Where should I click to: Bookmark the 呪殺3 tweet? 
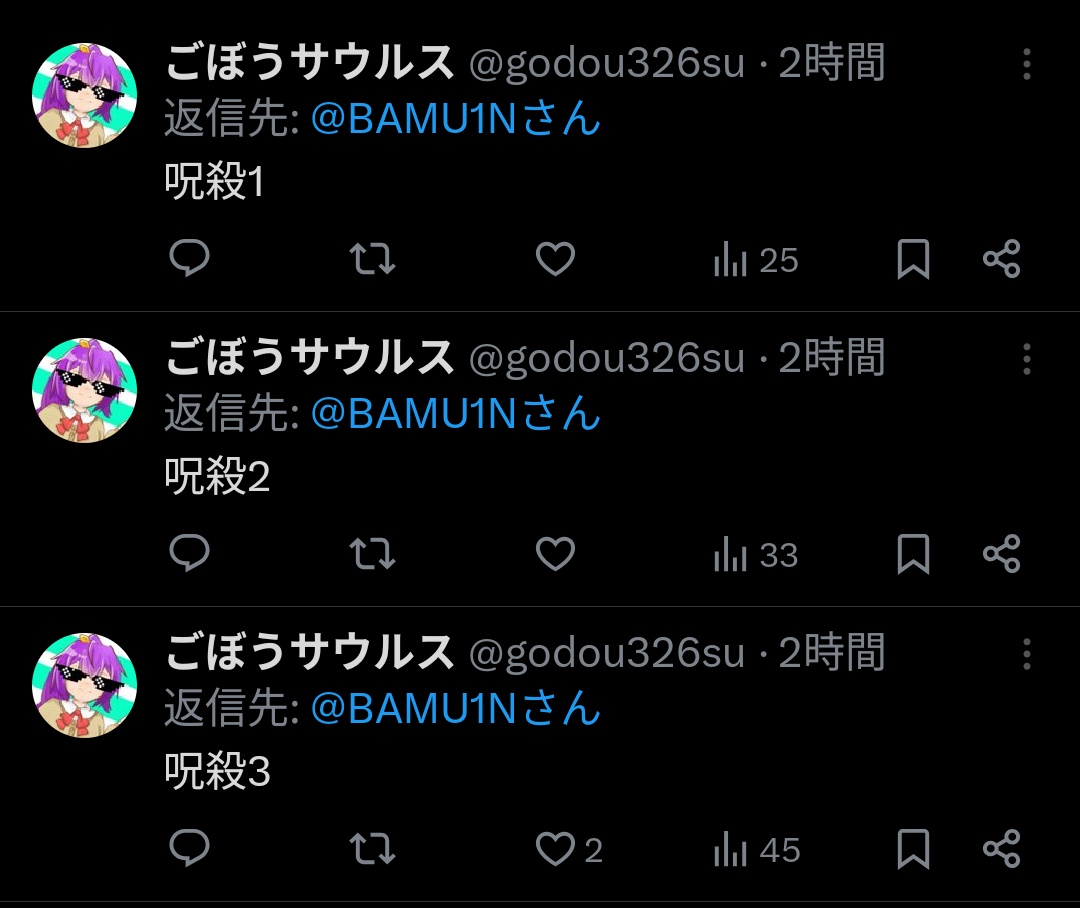click(x=913, y=849)
